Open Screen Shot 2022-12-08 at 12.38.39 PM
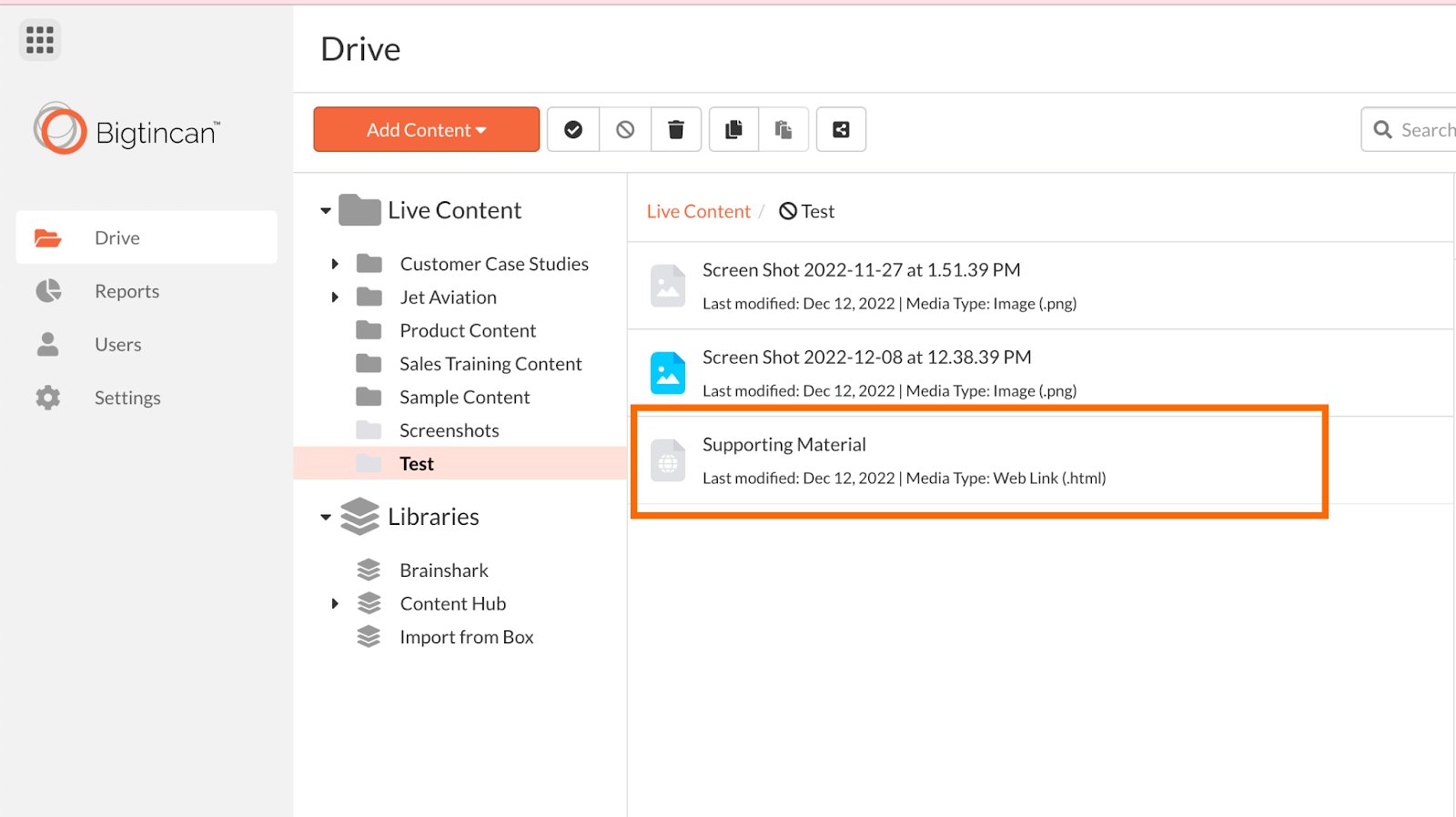1456x817 pixels. coord(867,358)
